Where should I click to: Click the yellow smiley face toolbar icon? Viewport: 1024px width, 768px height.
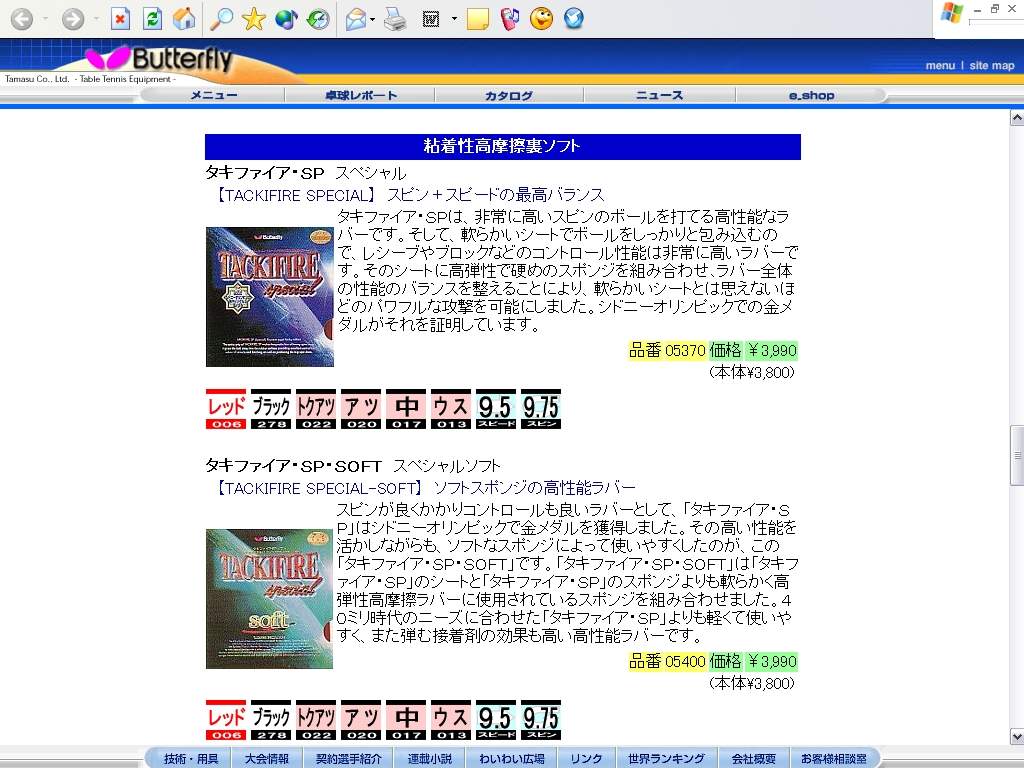(x=541, y=19)
